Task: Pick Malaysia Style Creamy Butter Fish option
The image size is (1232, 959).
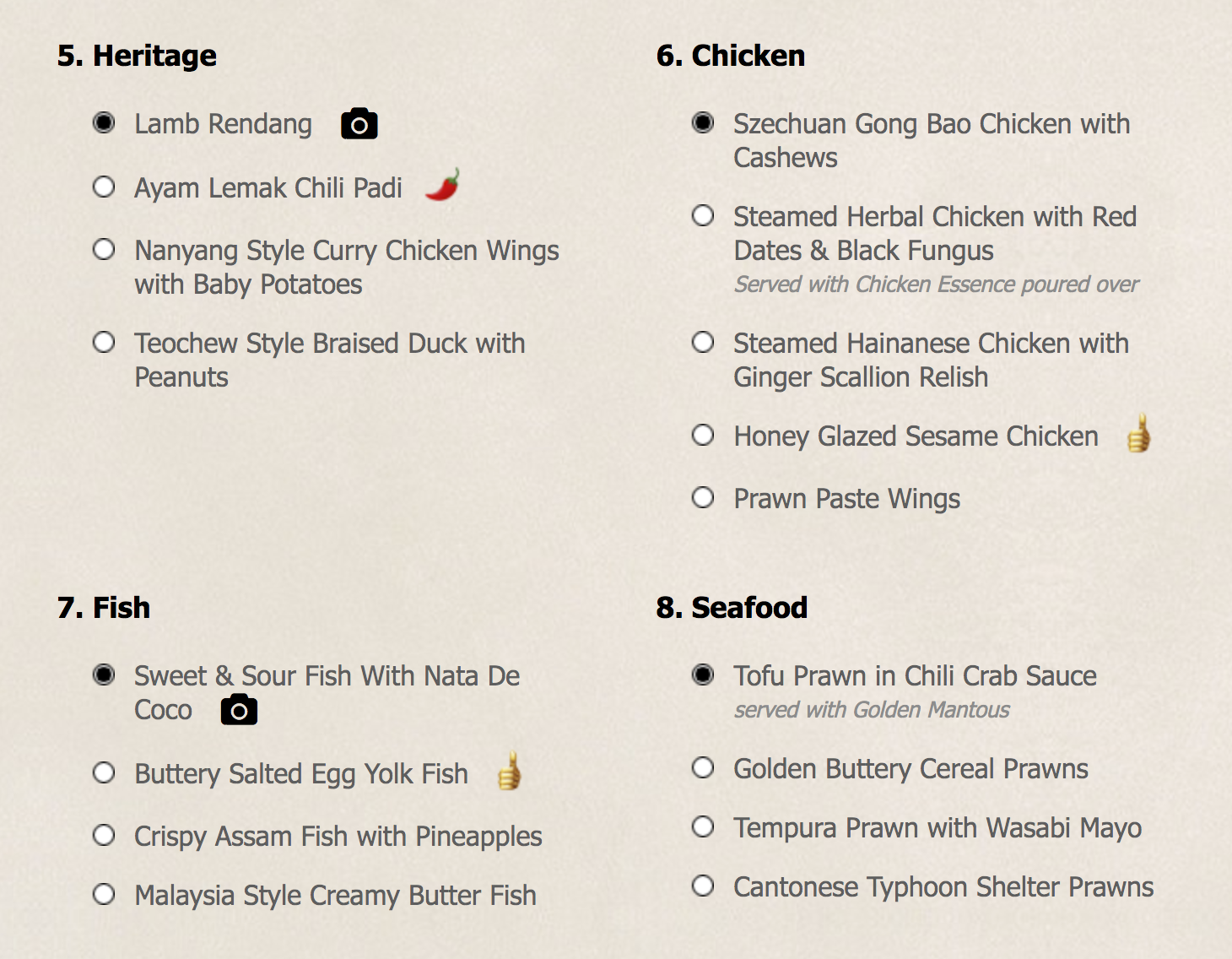Action: click(104, 895)
